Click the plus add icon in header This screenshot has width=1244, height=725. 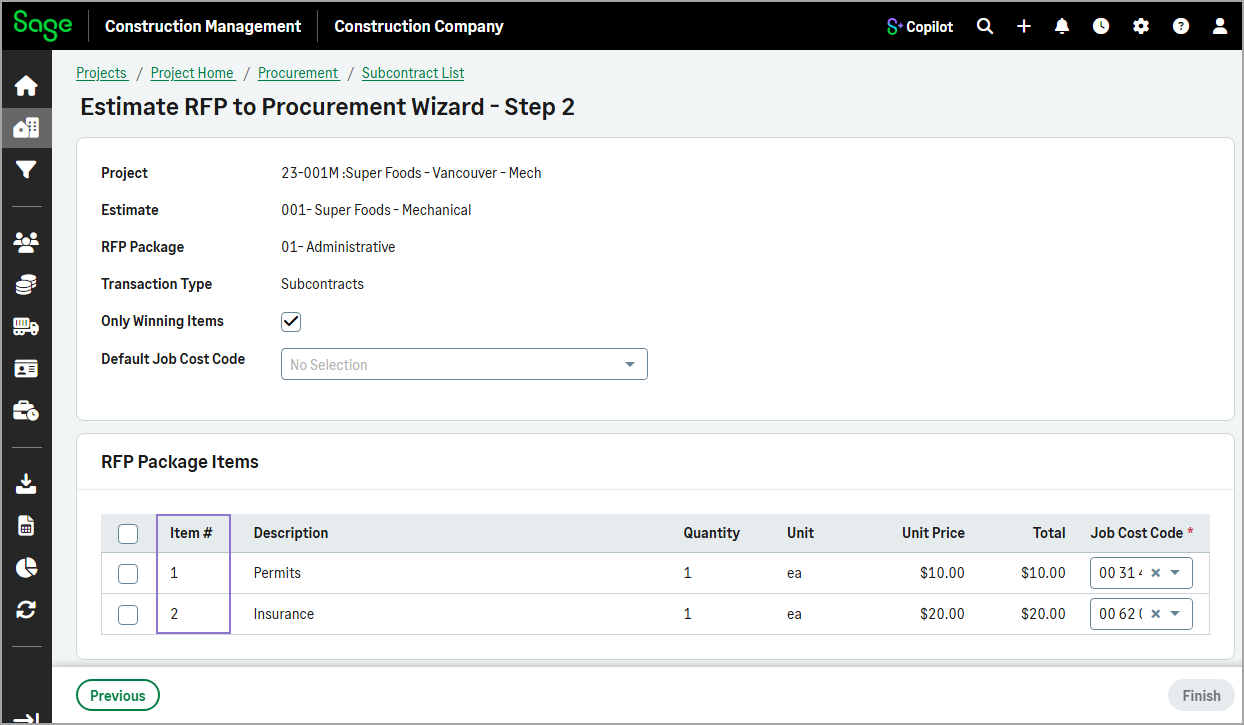click(x=1024, y=26)
